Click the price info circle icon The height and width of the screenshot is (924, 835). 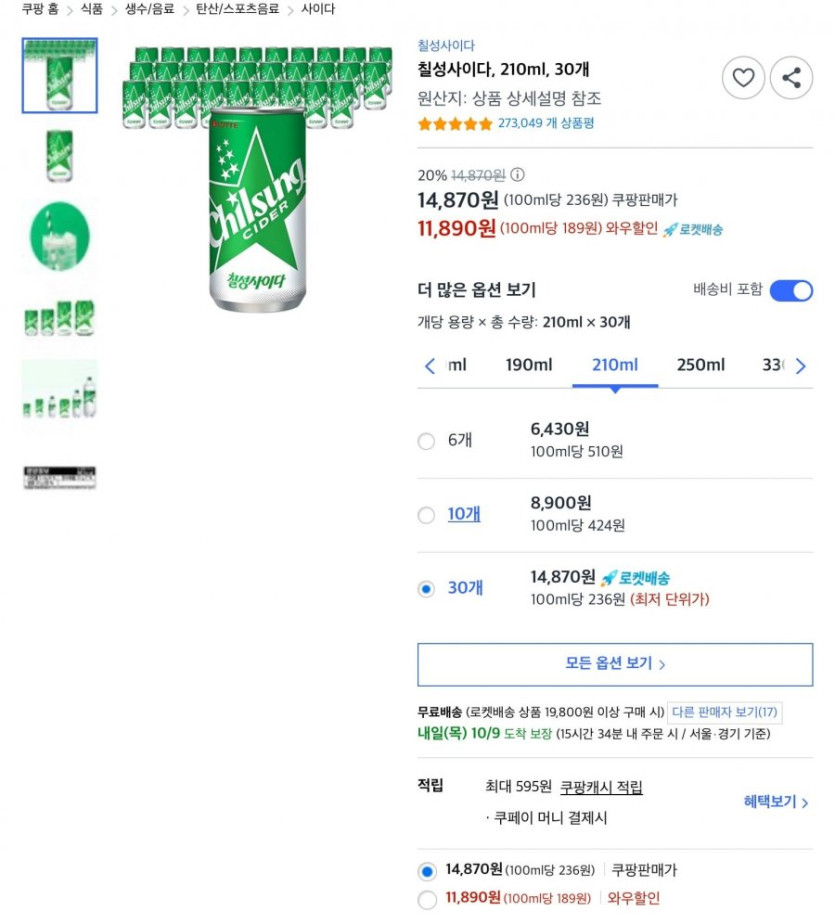tap(517, 175)
